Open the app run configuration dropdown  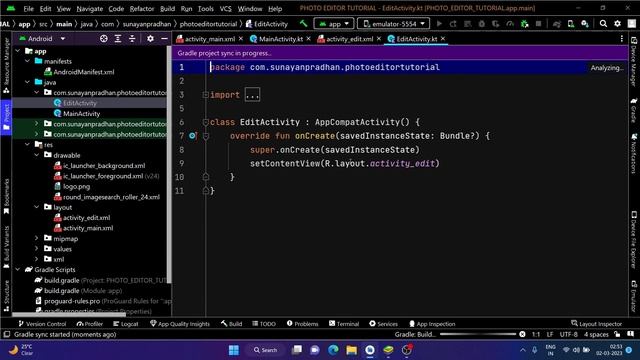(334, 24)
